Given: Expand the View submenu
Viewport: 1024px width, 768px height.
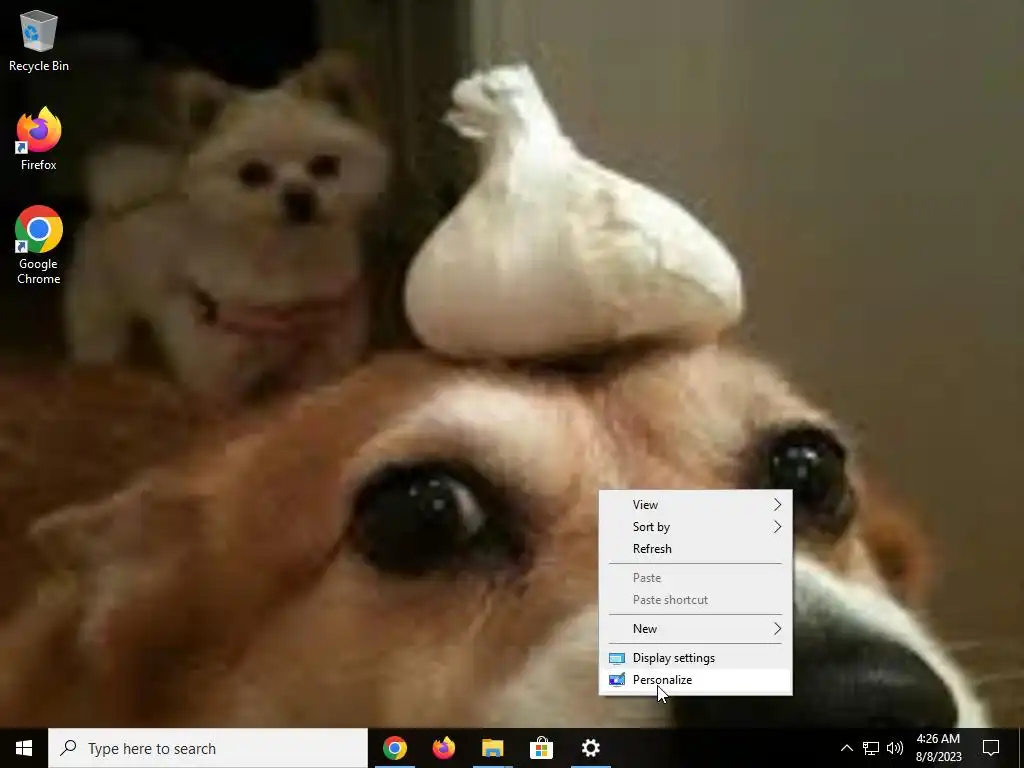Looking at the screenshot, I should [x=696, y=505].
